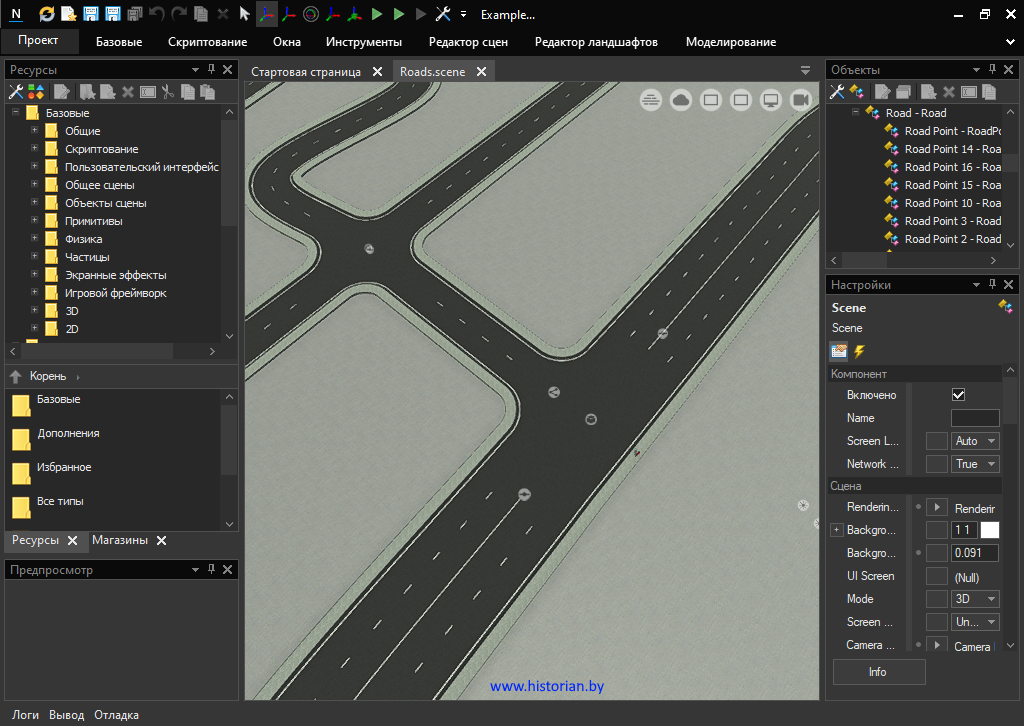Click the Info button
Image resolution: width=1024 pixels, height=726 pixels.
(878, 672)
